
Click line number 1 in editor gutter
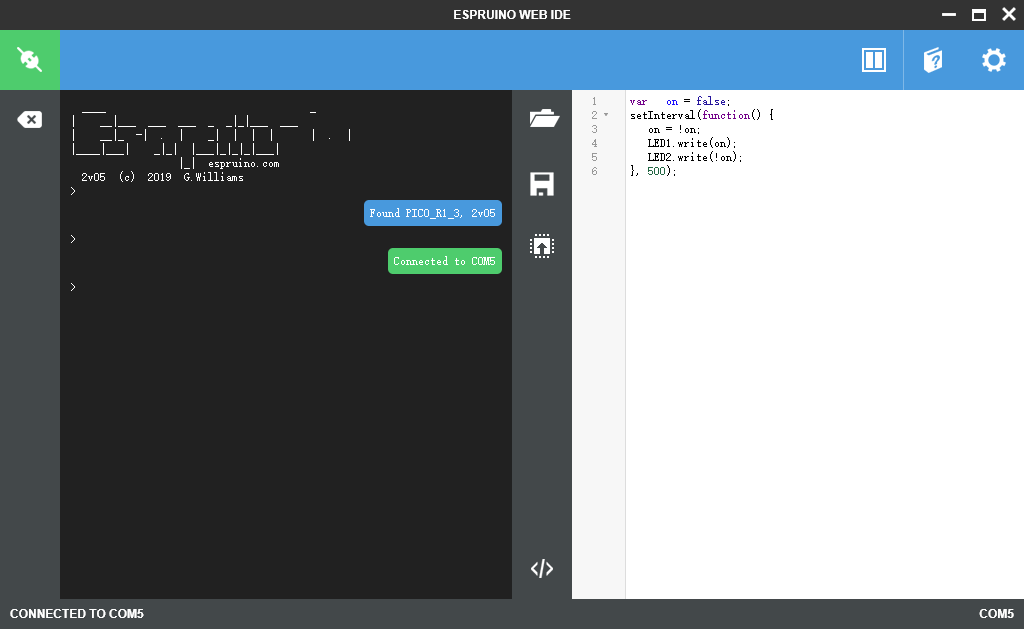point(594,101)
